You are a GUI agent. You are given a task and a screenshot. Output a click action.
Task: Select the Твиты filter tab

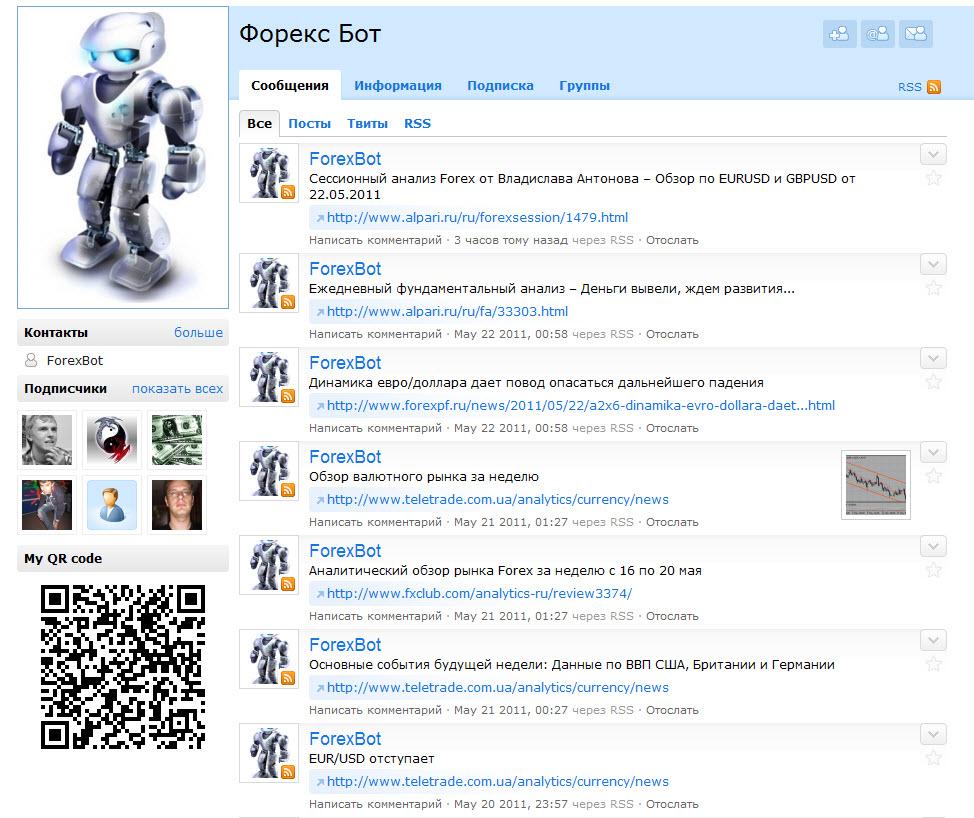pos(367,124)
